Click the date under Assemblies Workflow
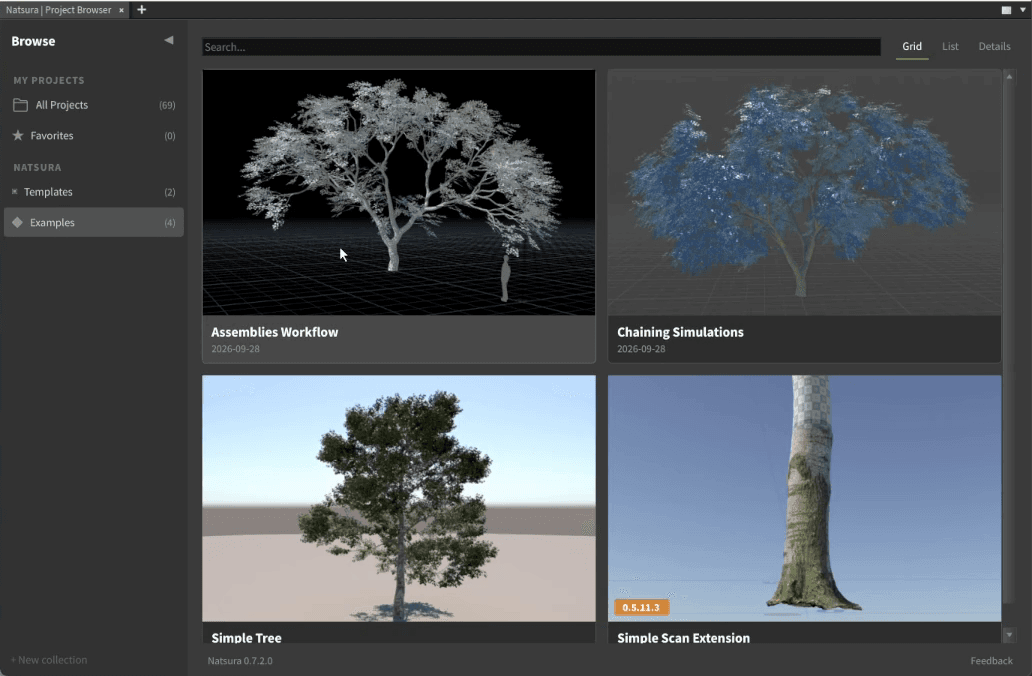Image resolution: width=1032 pixels, height=676 pixels. pos(235,349)
